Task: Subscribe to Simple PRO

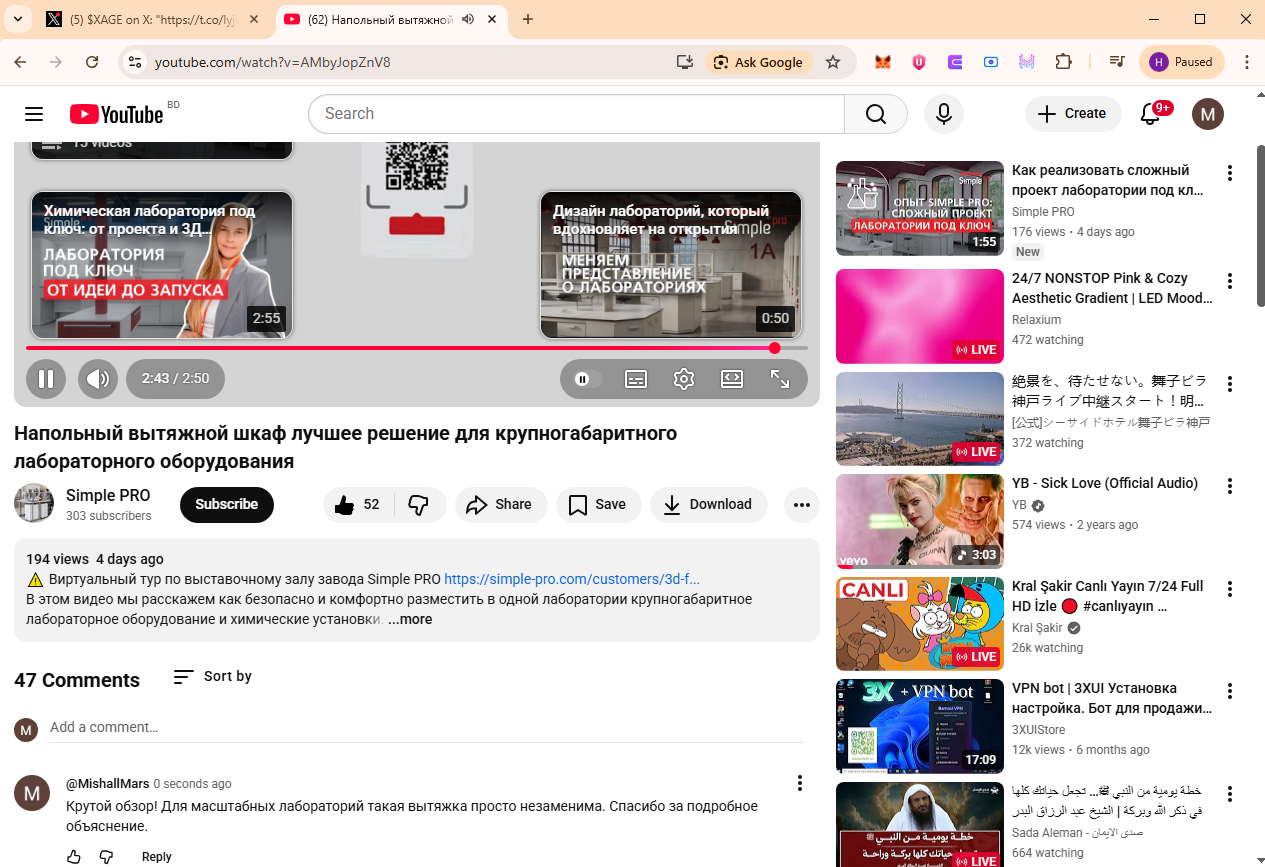Action: [227, 505]
